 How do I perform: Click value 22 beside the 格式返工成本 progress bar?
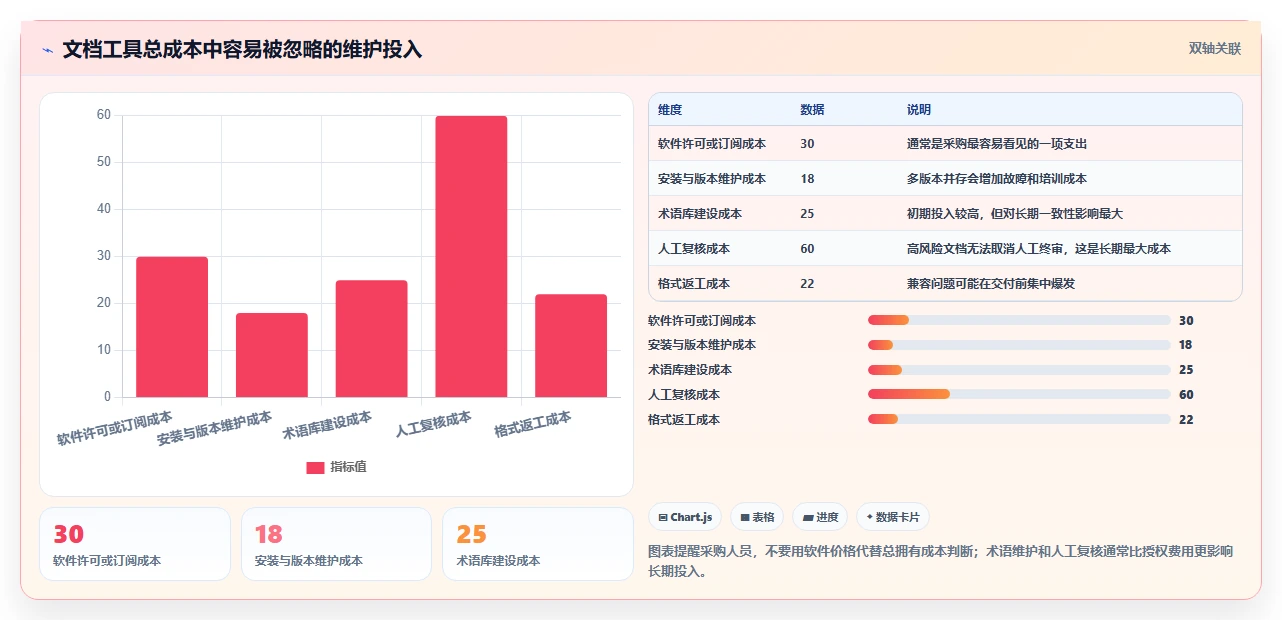pyautogui.click(x=1186, y=420)
